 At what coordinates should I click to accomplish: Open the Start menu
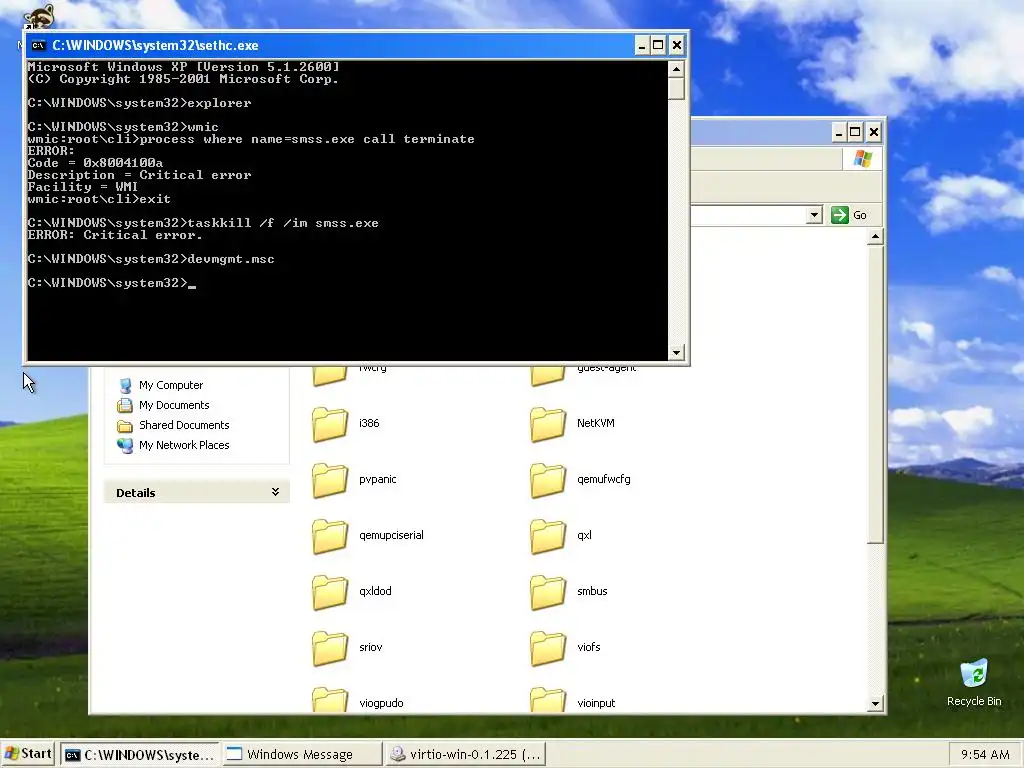(x=28, y=754)
